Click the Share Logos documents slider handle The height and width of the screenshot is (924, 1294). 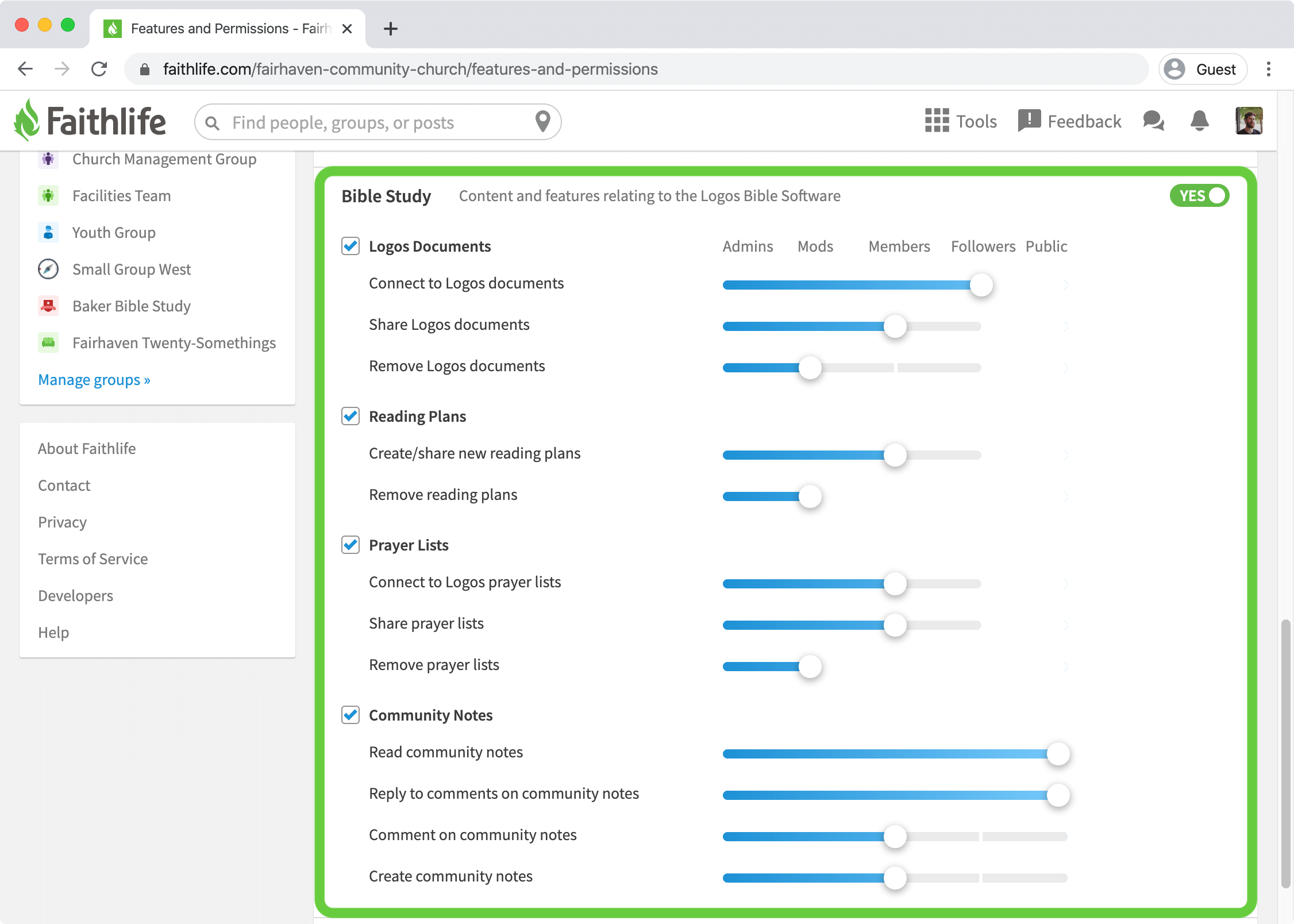click(895, 326)
